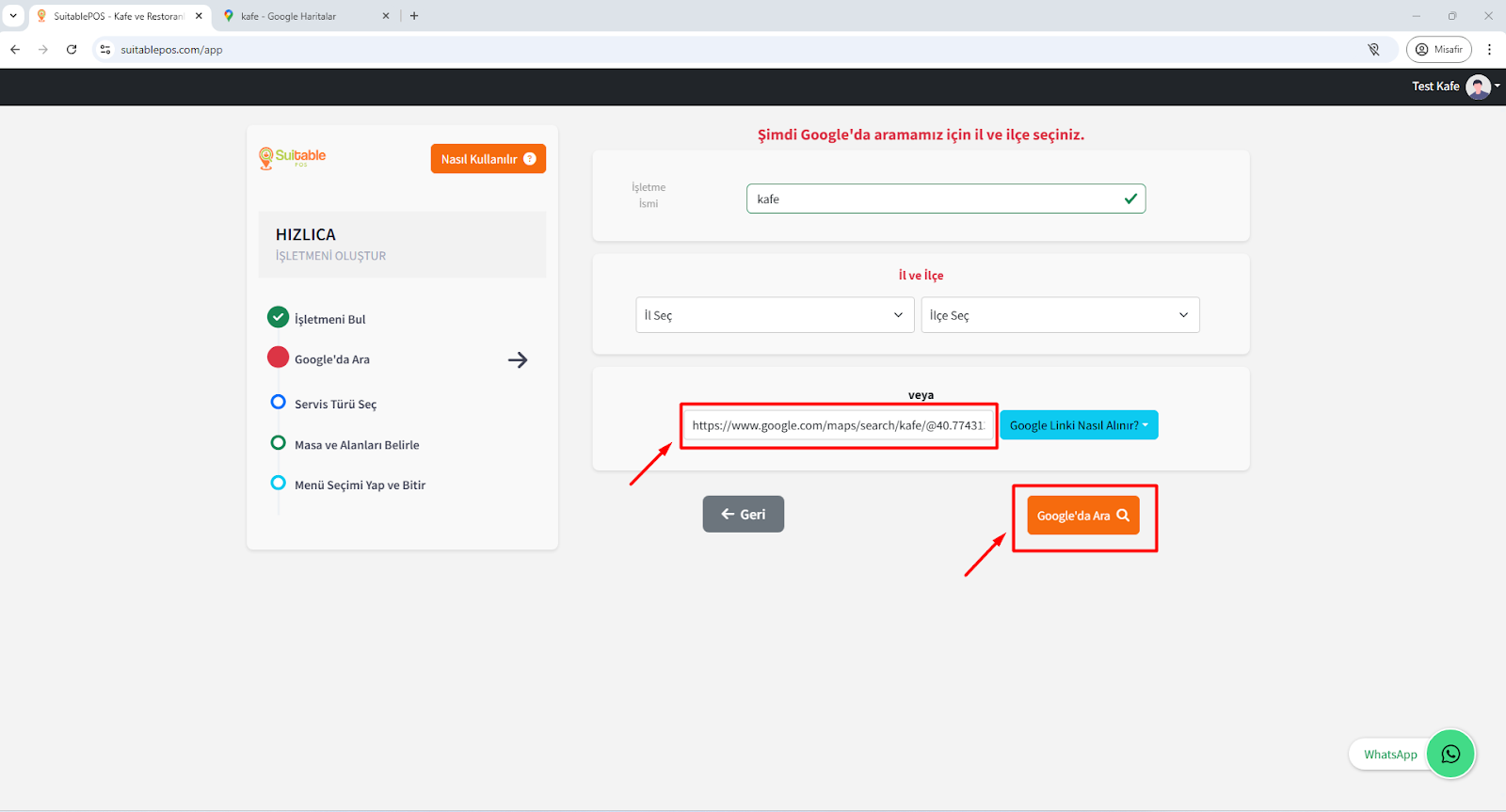Select the Servis Türü Seç step circle

[x=278, y=402]
